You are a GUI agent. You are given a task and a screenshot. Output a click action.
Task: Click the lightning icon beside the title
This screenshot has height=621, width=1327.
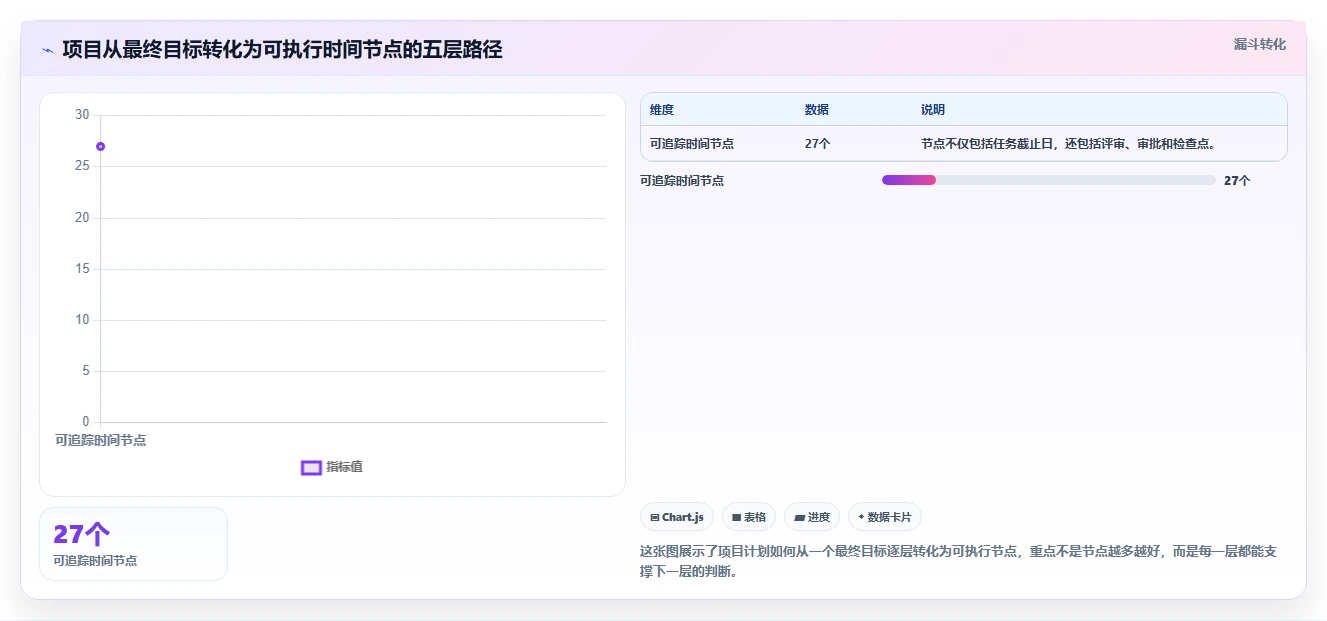(x=47, y=50)
